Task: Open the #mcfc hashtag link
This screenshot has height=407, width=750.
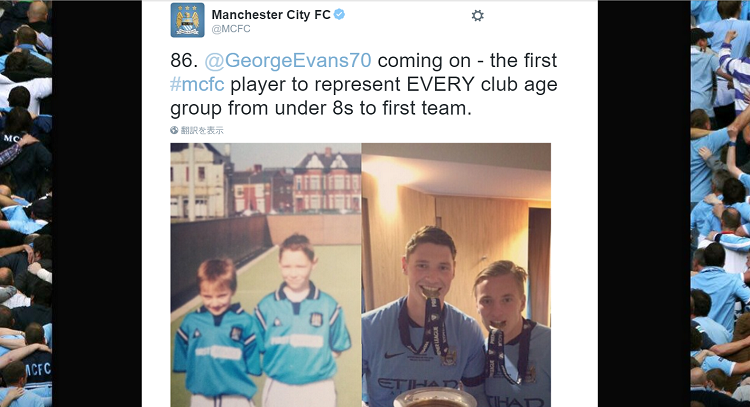Action: coord(197,85)
